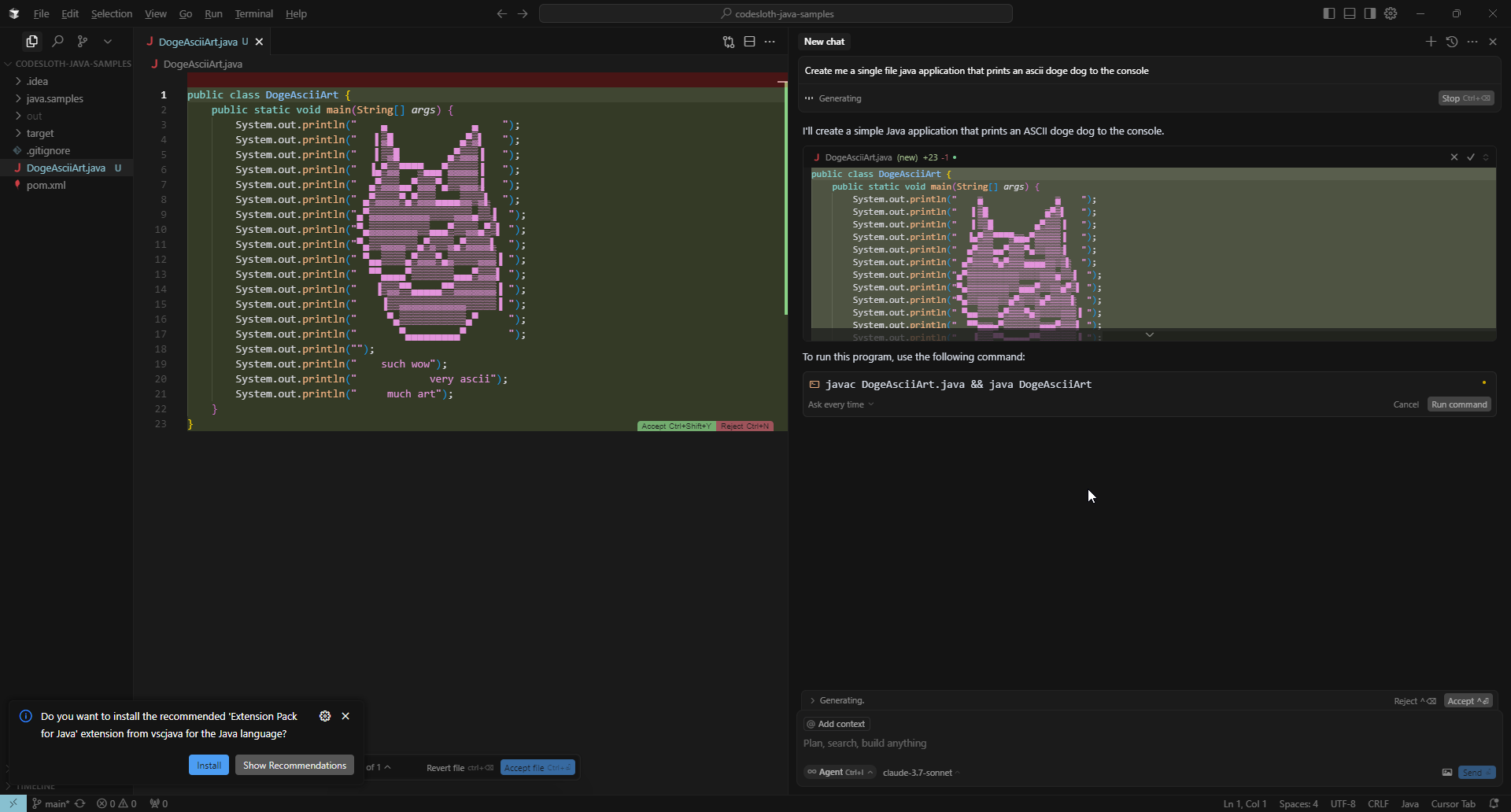This screenshot has width=1511, height=812.
Task: Run the javac command
Action: tap(1459, 404)
